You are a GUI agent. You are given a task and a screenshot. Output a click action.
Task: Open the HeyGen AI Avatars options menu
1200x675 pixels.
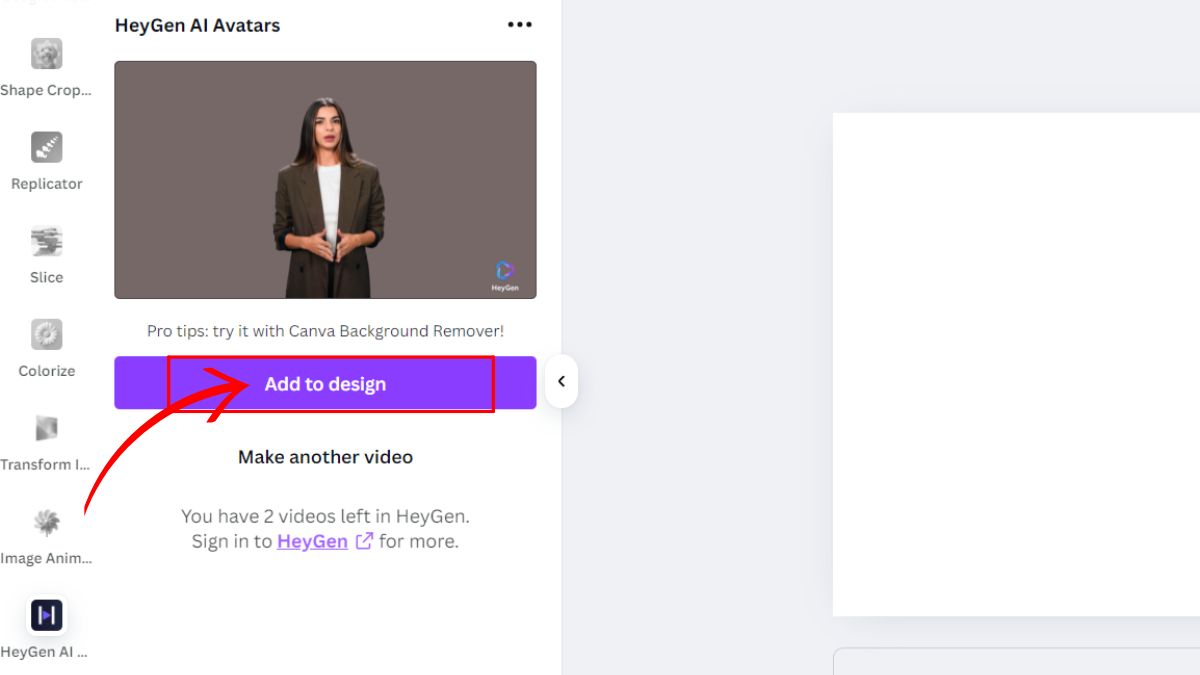[x=519, y=24]
